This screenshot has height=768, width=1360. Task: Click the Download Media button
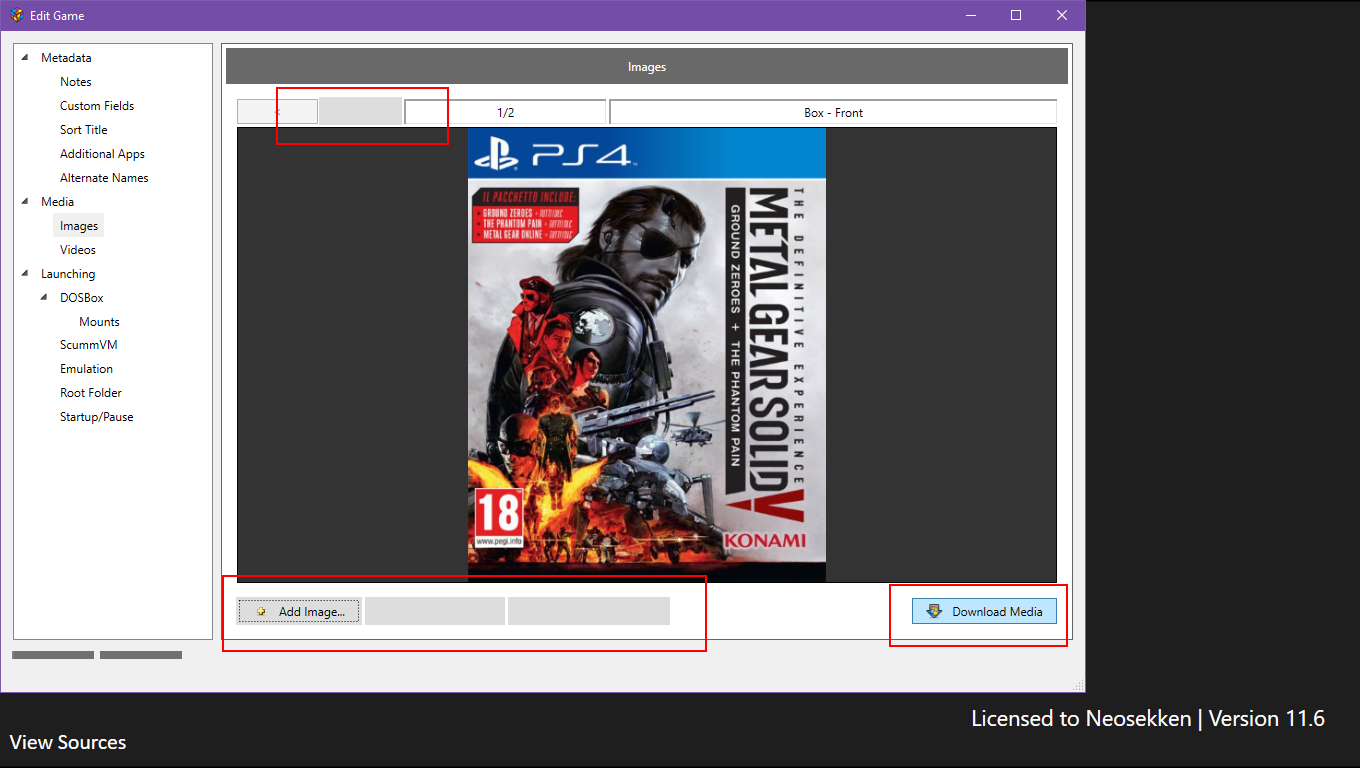click(x=984, y=611)
